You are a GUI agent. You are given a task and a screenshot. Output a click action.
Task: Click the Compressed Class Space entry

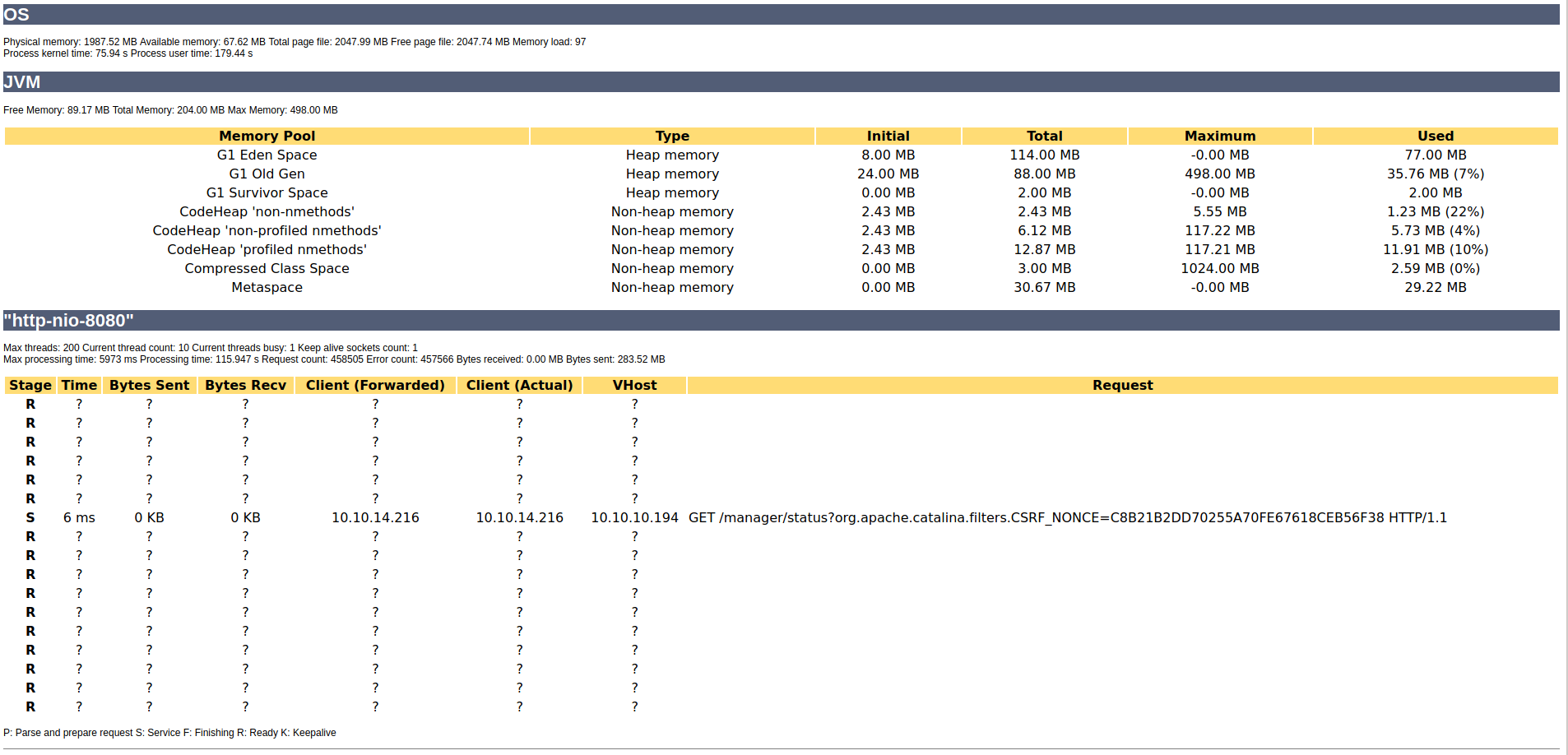click(x=267, y=269)
